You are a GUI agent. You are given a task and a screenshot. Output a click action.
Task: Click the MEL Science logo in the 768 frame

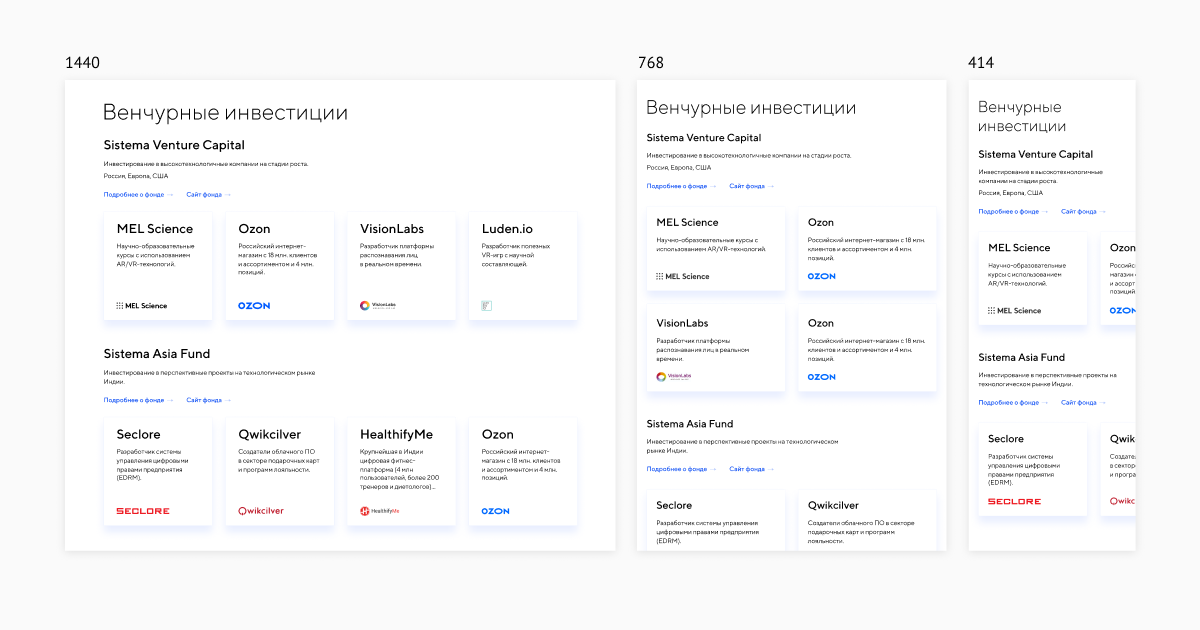coord(683,276)
